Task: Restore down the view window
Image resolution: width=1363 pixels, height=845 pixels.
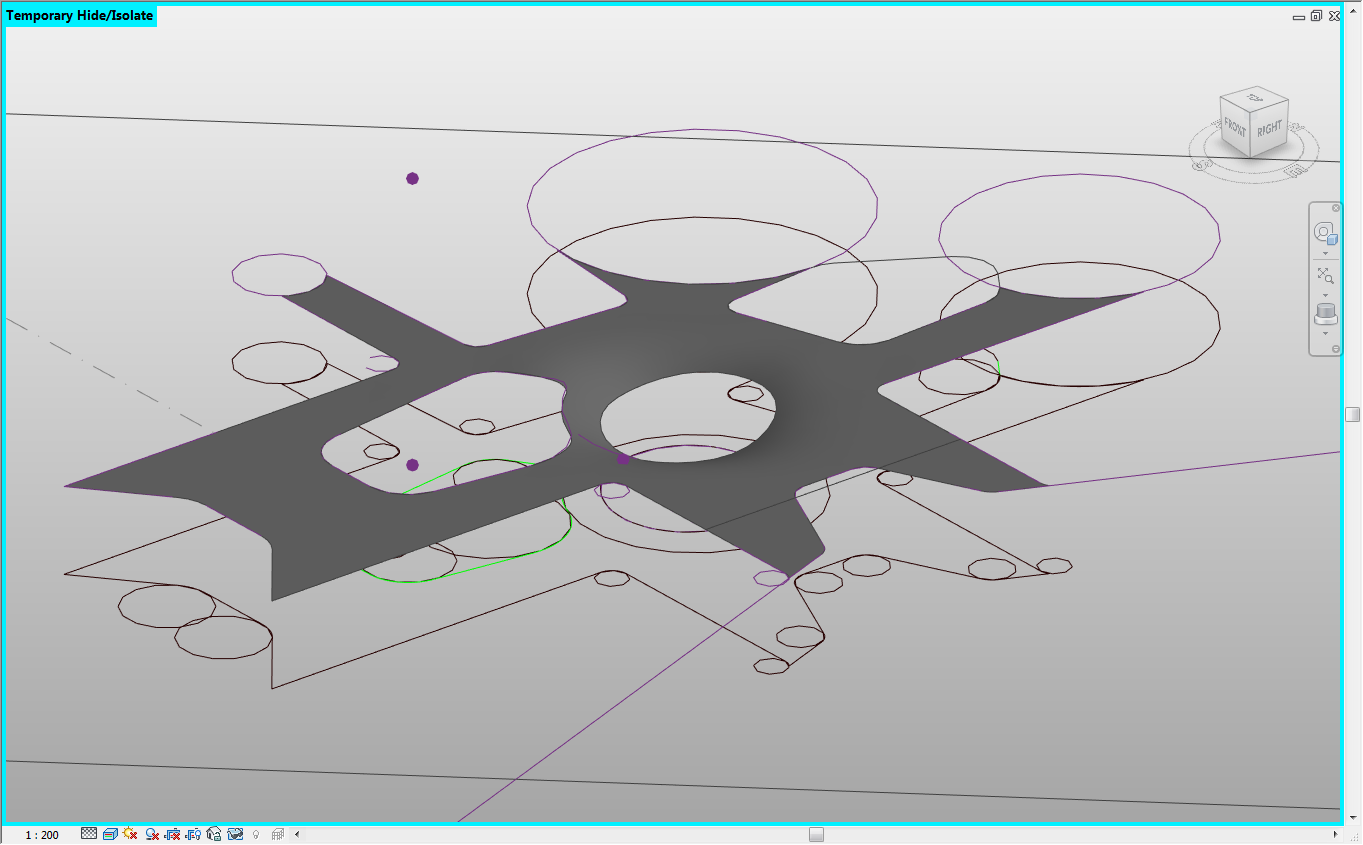Action: pos(1316,15)
